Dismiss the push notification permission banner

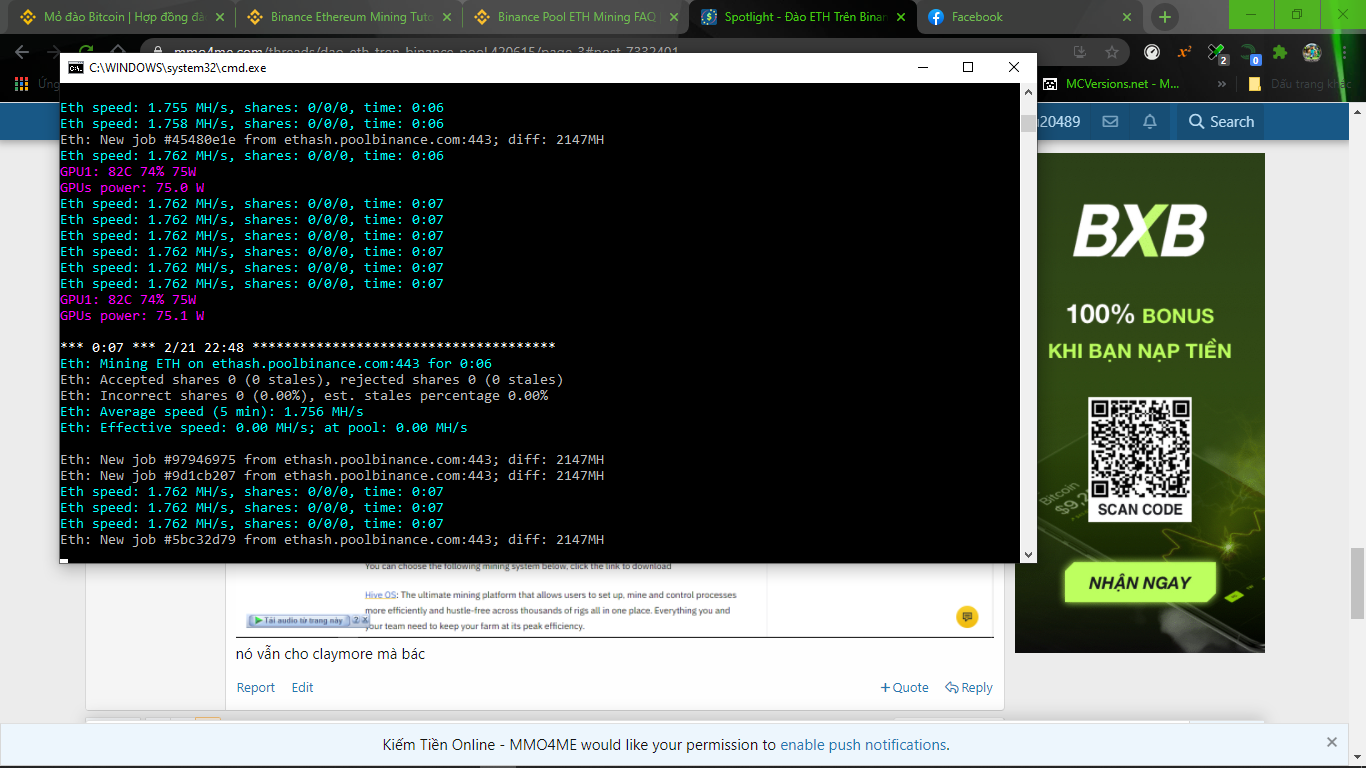(x=1331, y=742)
